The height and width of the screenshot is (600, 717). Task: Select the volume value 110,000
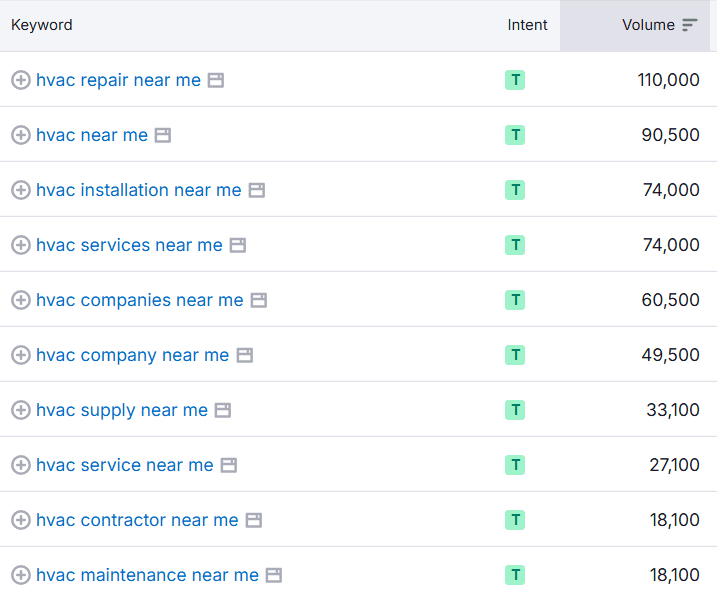pyautogui.click(x=669, y=80)
